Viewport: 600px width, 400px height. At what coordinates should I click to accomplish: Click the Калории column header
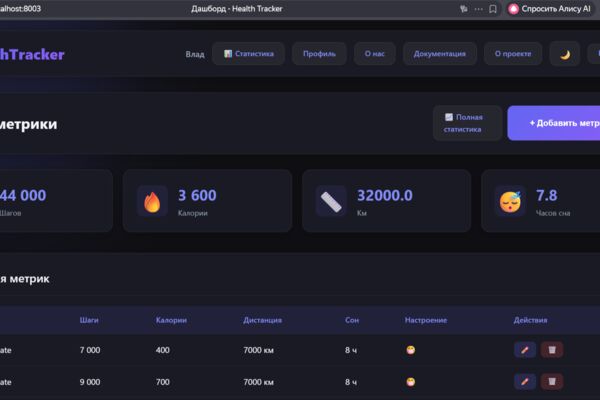[x=171, y=320]
